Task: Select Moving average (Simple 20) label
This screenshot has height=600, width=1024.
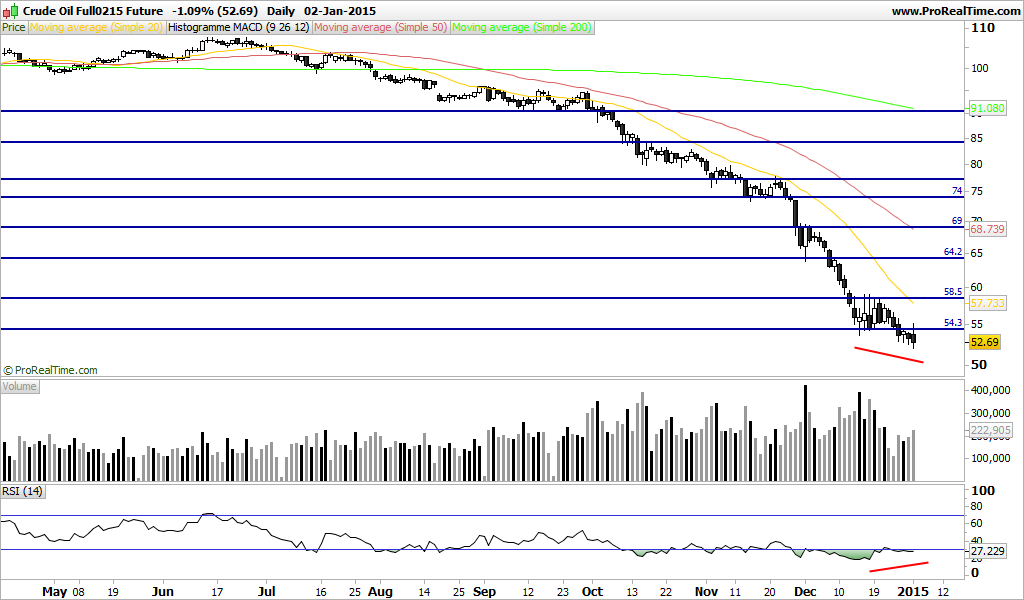Action: (97, 27)
